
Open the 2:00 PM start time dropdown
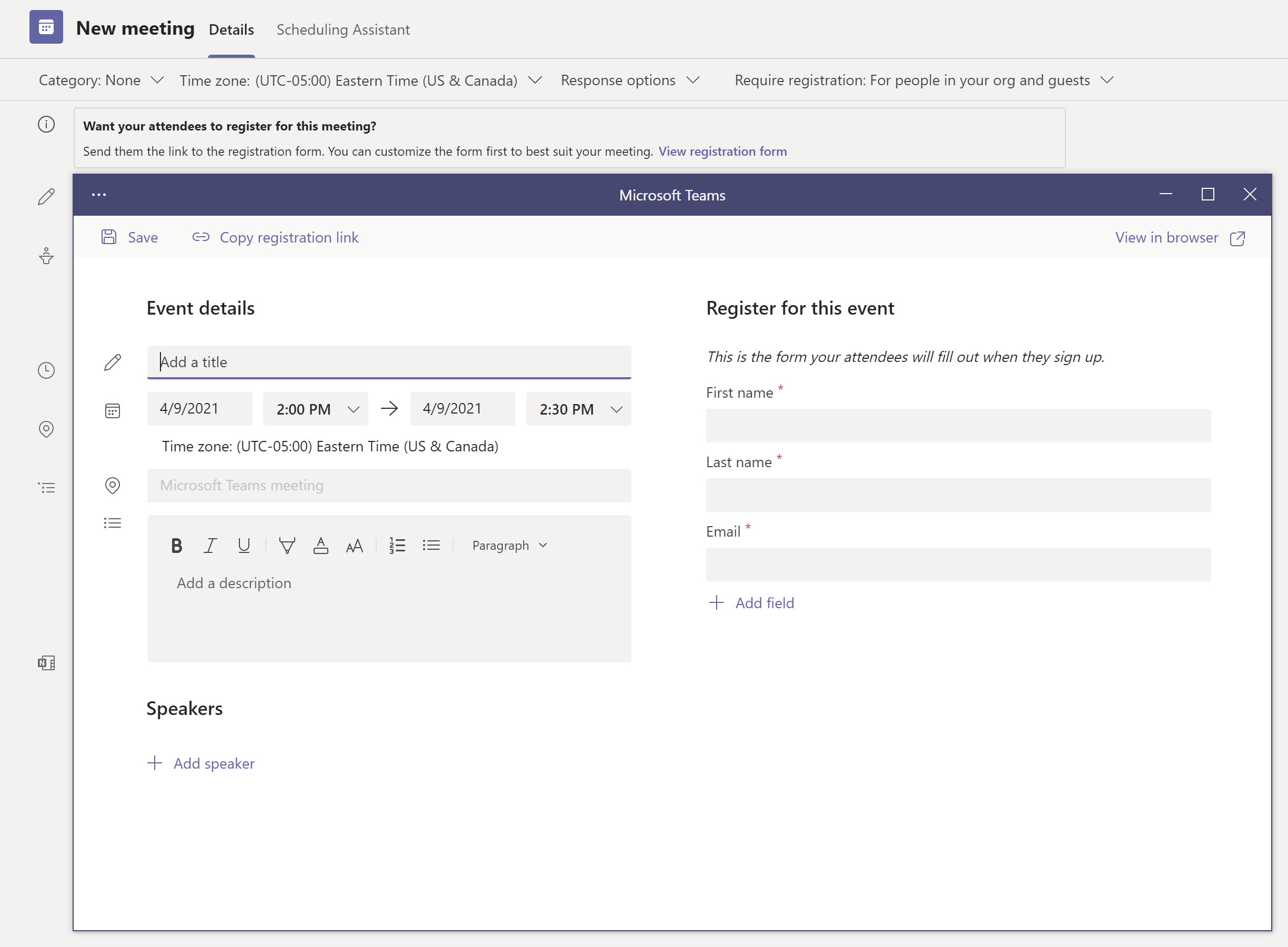315,409
